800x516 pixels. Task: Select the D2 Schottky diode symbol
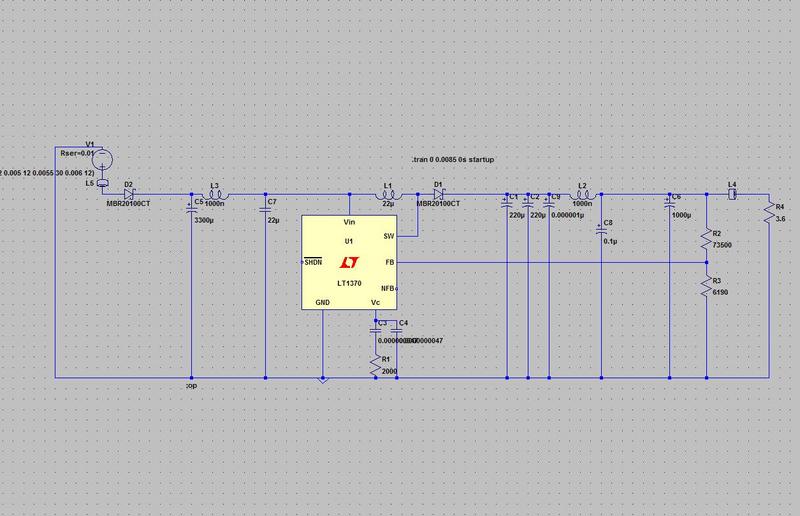point(129,194)
